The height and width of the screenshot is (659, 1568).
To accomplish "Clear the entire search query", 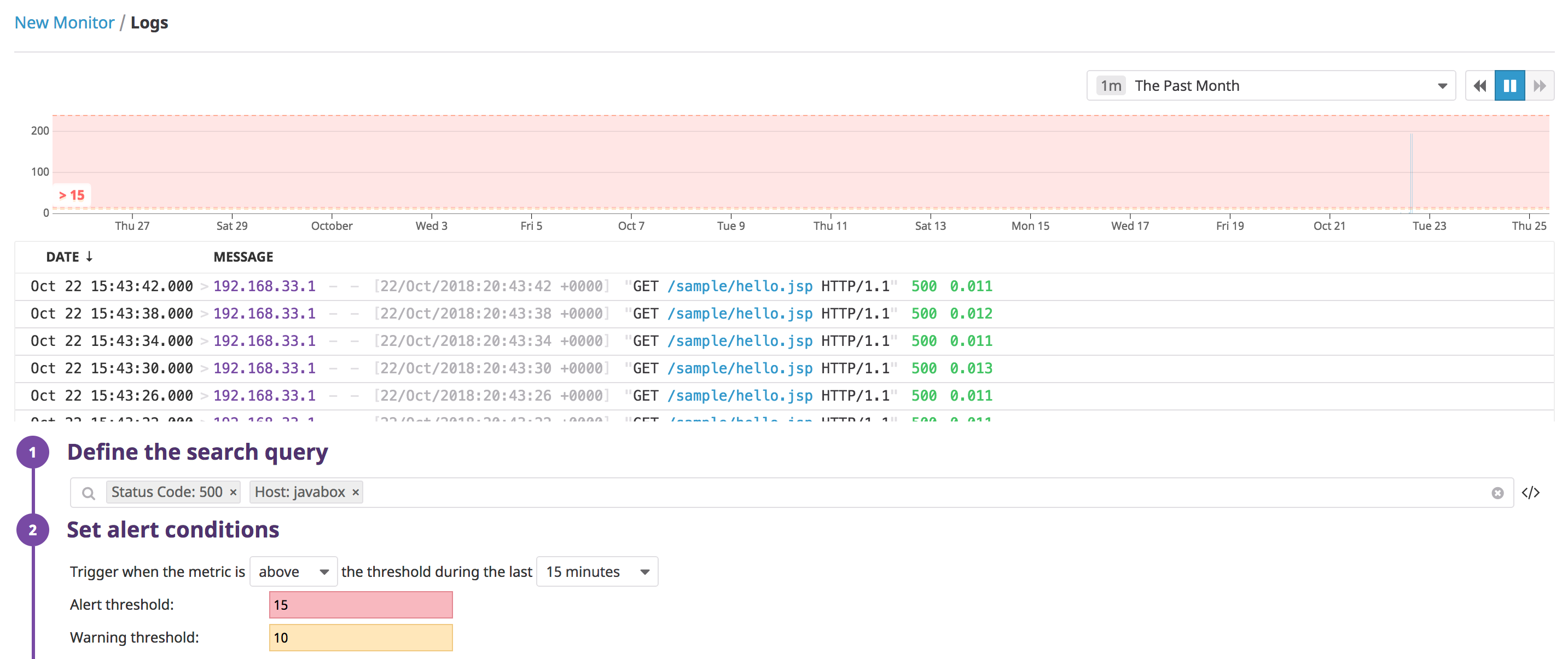I will pyautogui.click(x=1498, y=492).
